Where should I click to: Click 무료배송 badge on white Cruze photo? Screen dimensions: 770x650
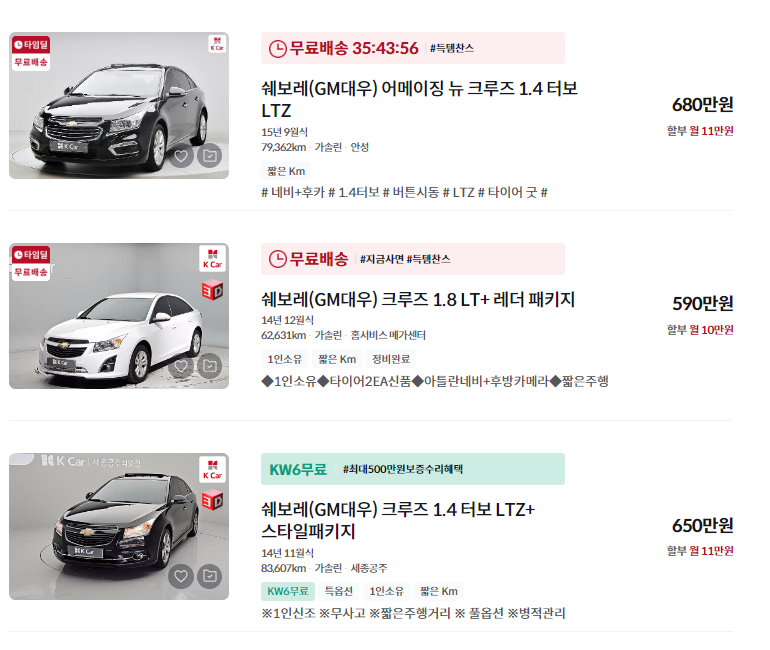(x=30, y=272)
